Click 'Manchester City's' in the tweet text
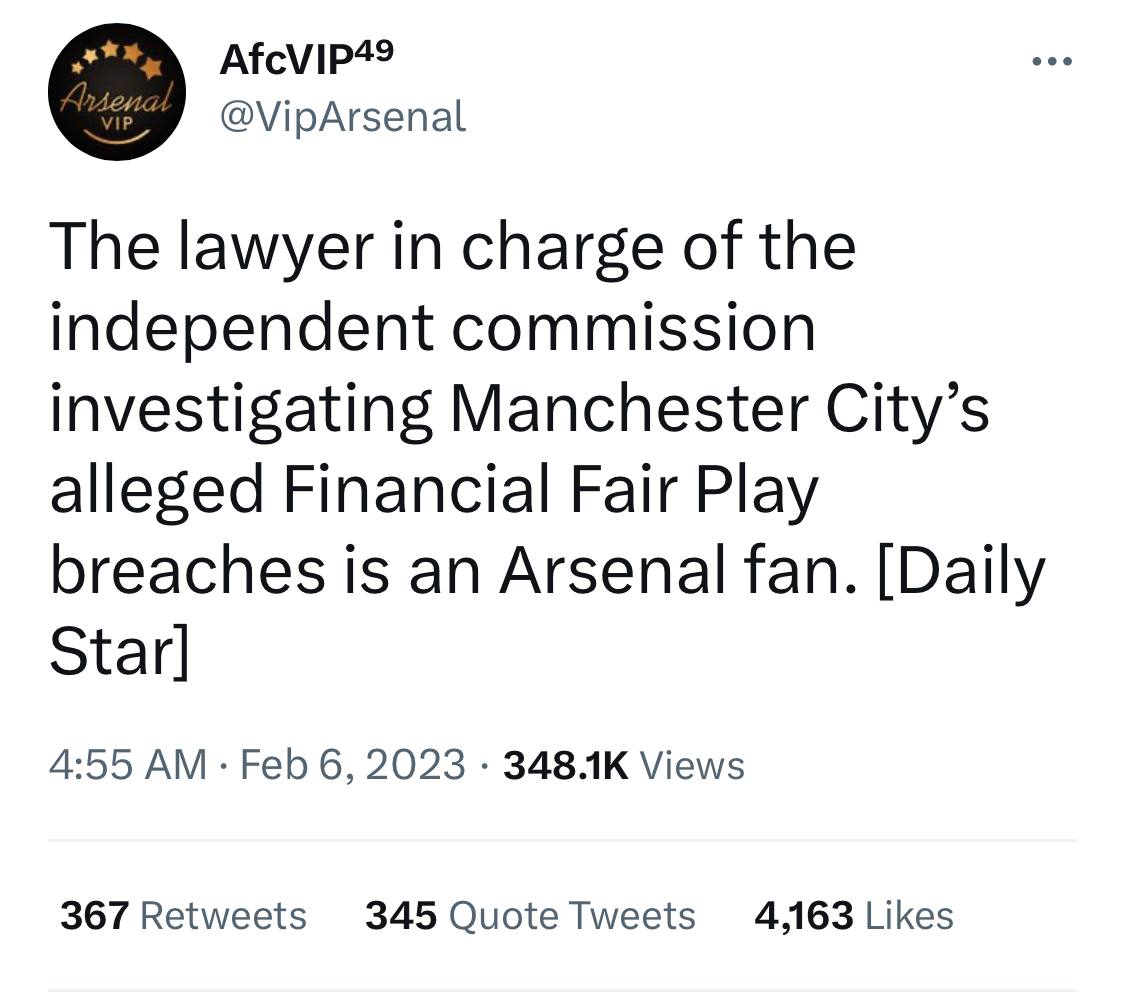The image size is (1125, 1007). click(719, 408)
